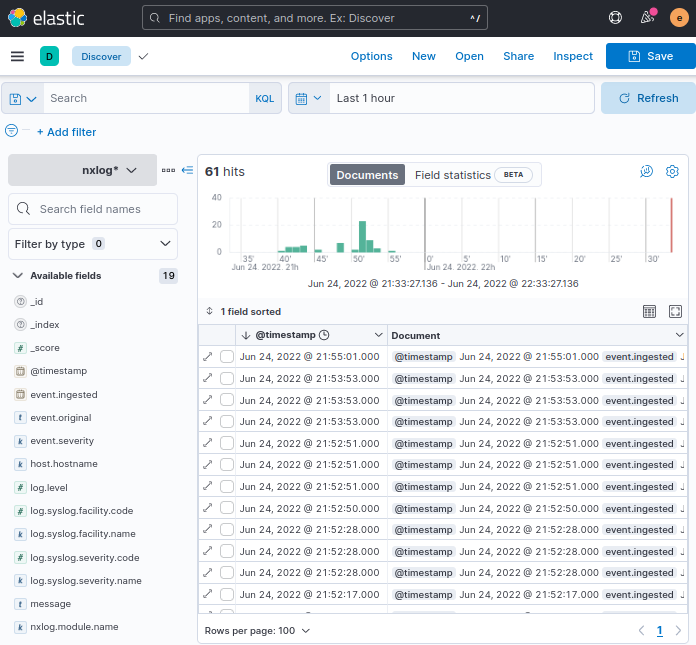Click the help menu icon in header

coord(615,18)
